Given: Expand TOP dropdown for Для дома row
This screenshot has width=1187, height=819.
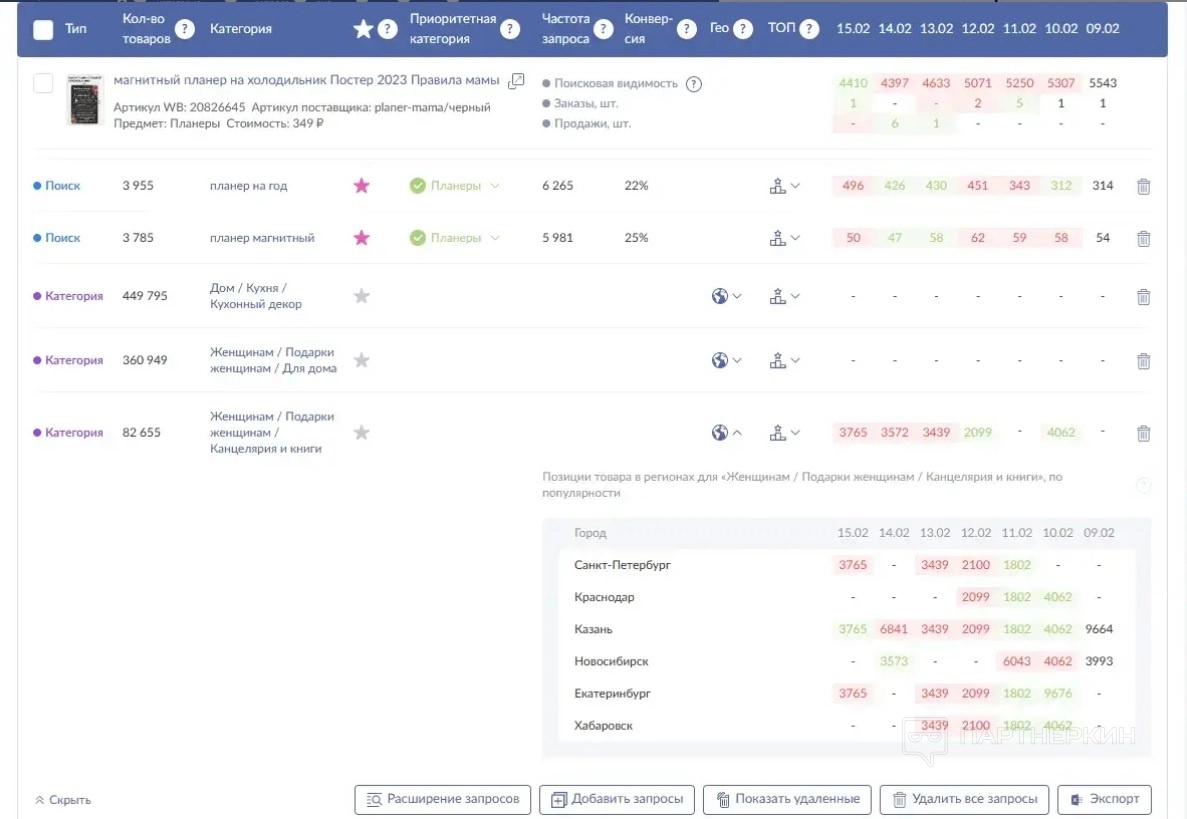Looking at the screenshot, I should click(785, 360).
